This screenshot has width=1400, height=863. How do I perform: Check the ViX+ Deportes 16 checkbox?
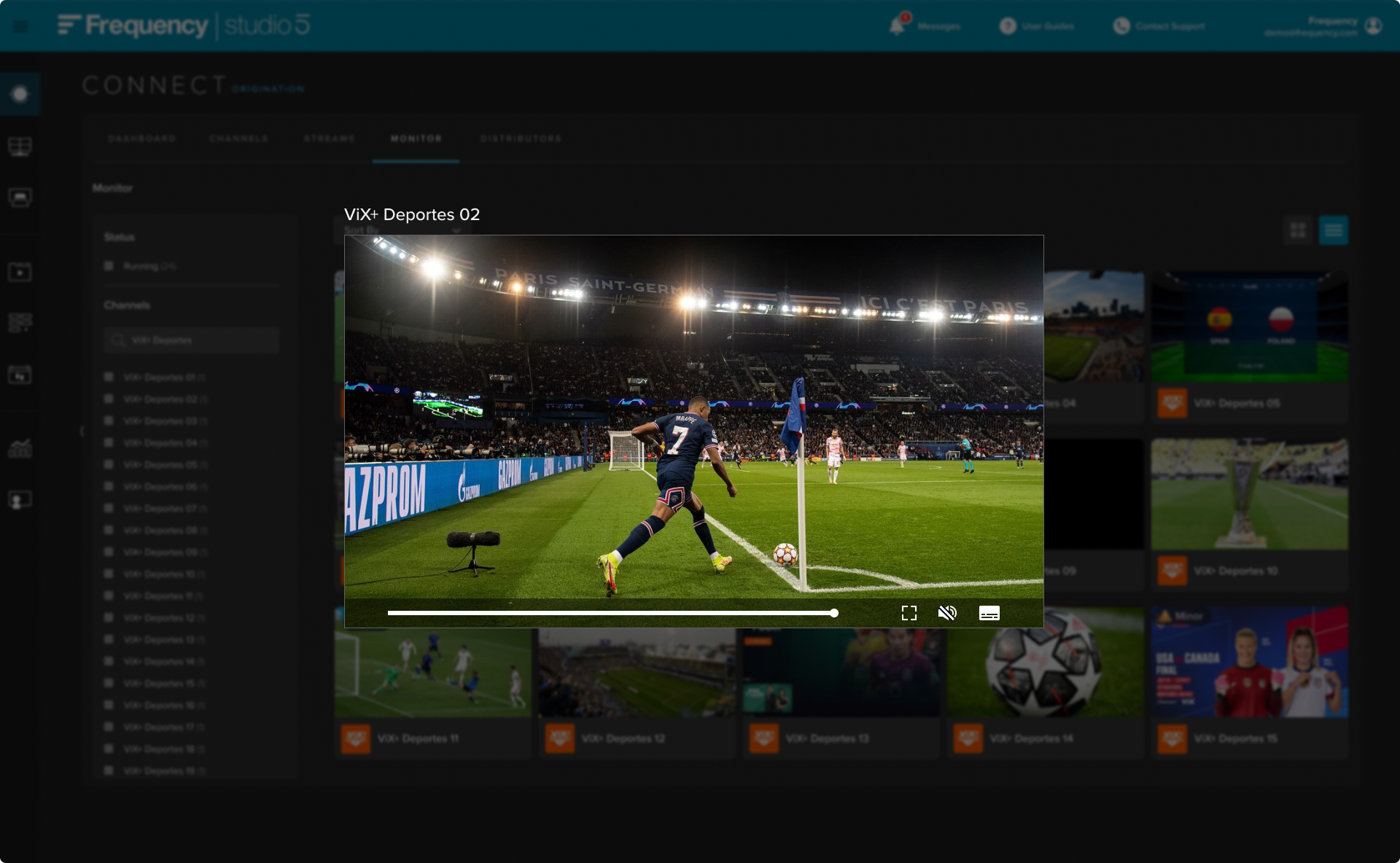(x=109, y=705)
